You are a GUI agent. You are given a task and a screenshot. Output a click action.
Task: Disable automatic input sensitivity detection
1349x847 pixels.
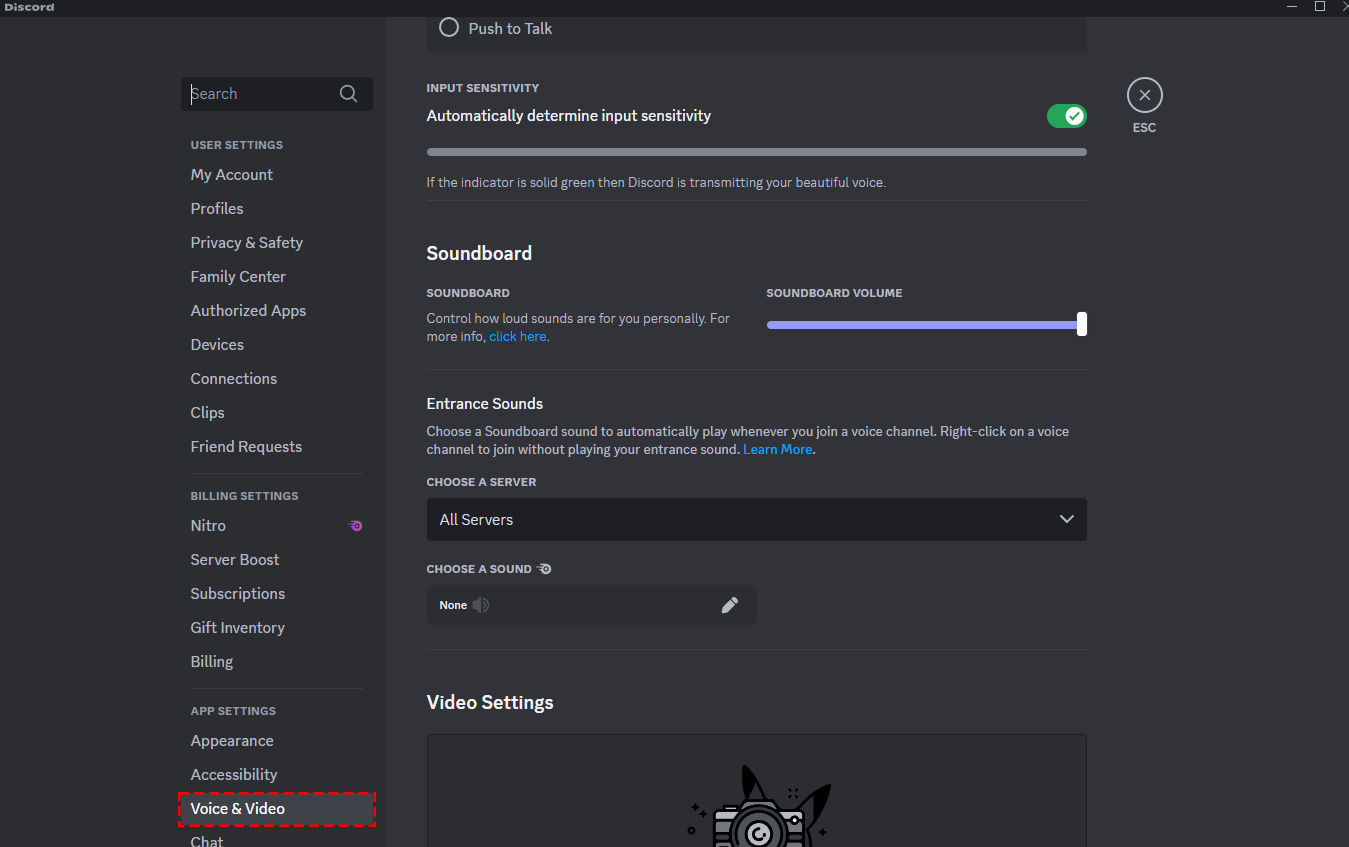click(1066, 115)
